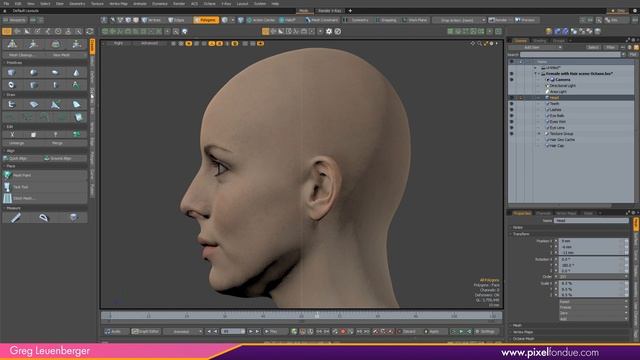Screen dimensions: 640x360
Task: Pick the ruler measure tool
Action: pos(16,218)
